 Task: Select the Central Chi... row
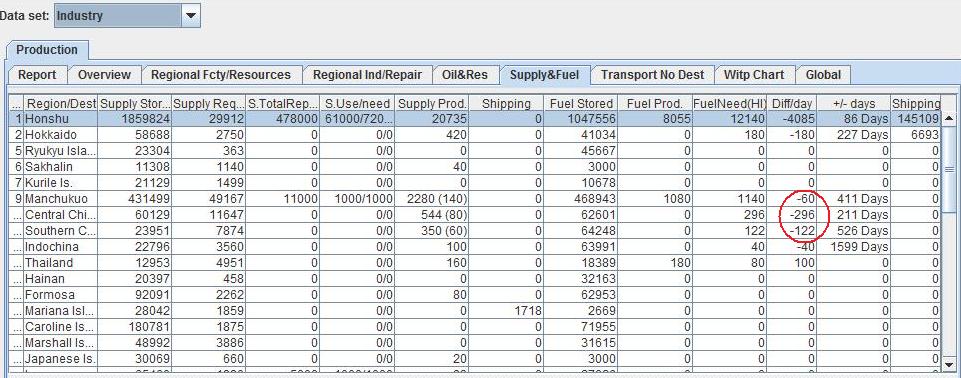coord(475,214)
